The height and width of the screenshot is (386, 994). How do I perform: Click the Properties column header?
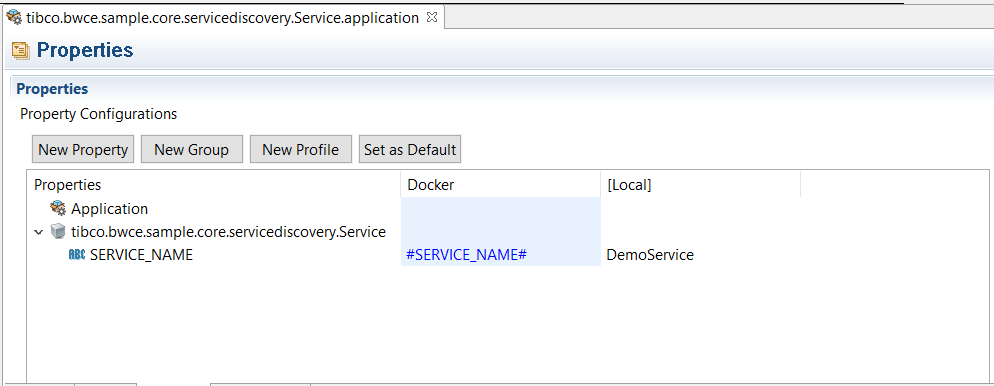[214, 184]
